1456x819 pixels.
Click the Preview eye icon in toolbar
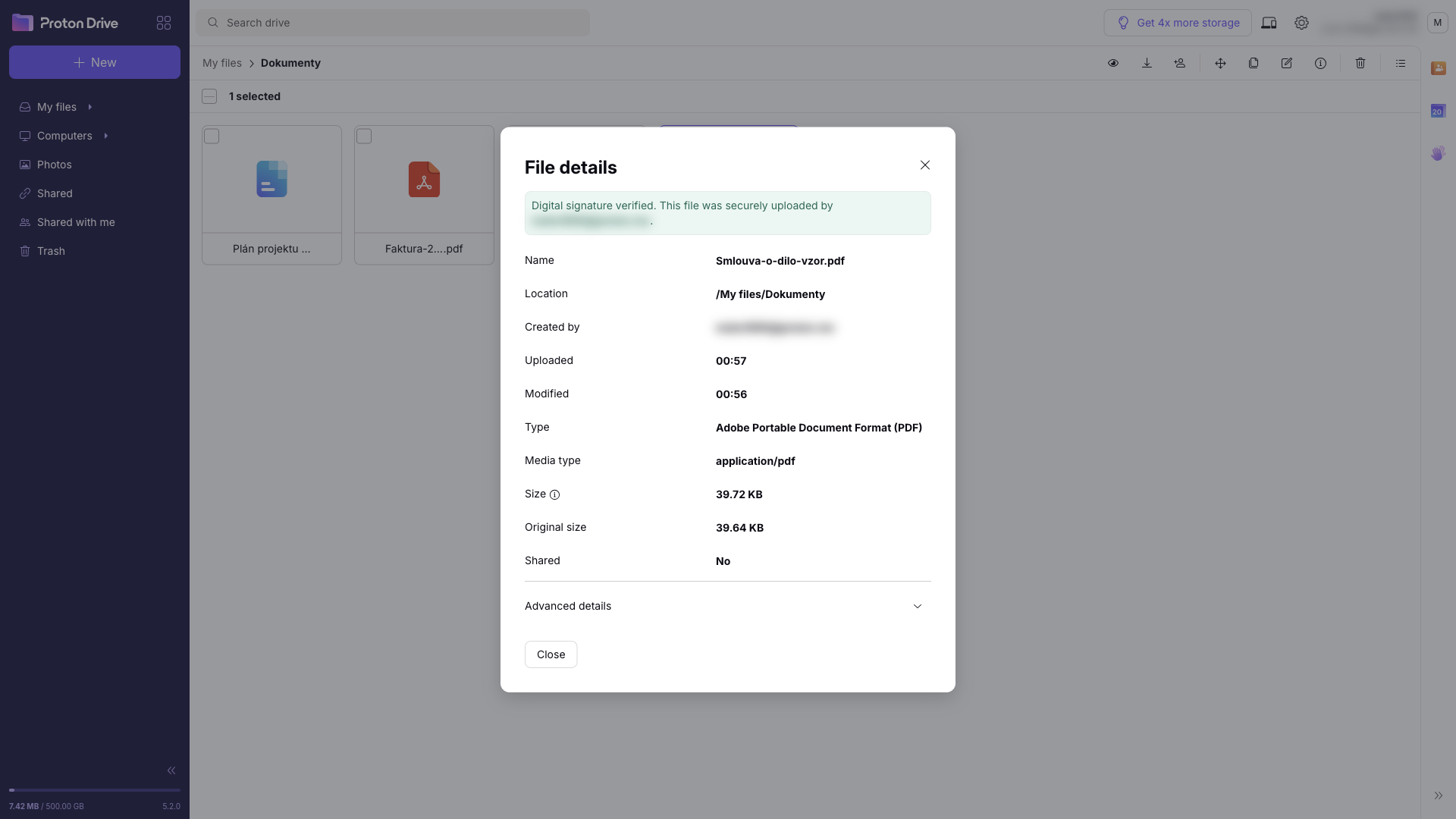pos(1113,63)
